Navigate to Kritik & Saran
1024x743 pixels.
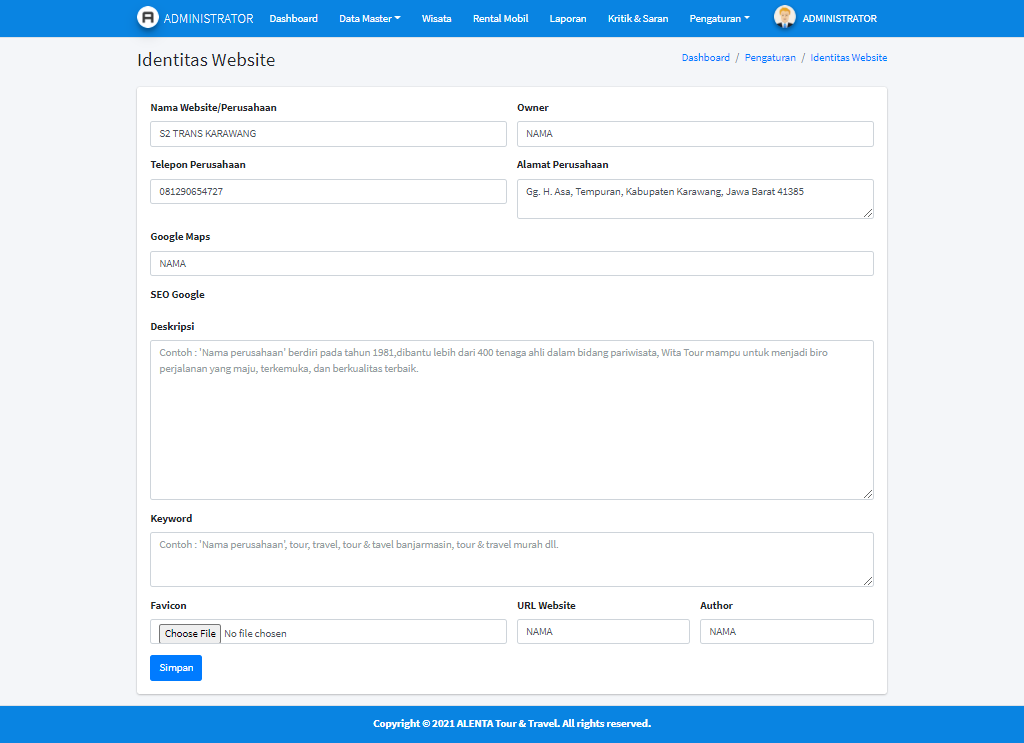pyautogui.click(x=638, y=19)
